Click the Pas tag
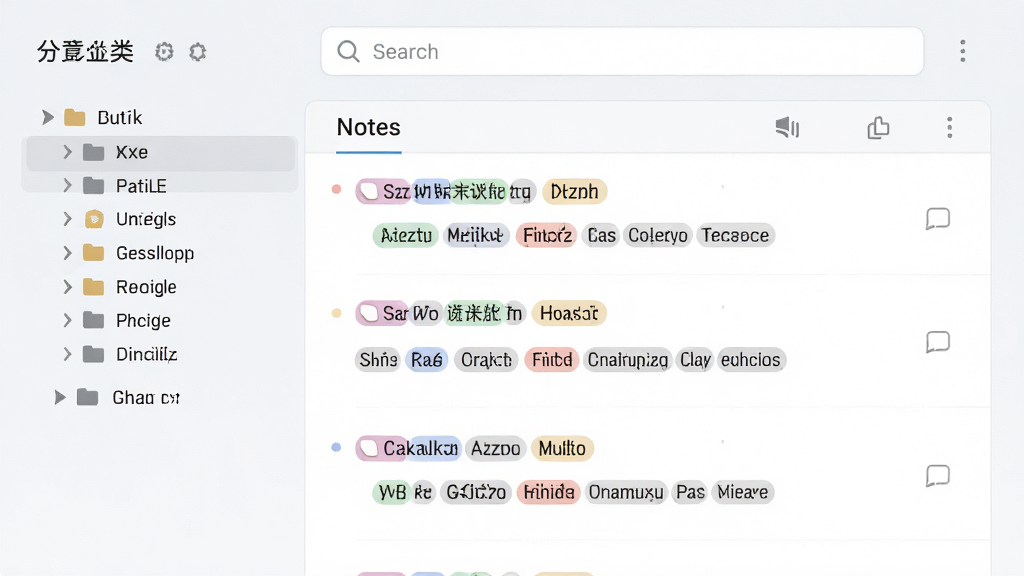This screenshot has height=576, width=1024. click(x=690, y=492)
